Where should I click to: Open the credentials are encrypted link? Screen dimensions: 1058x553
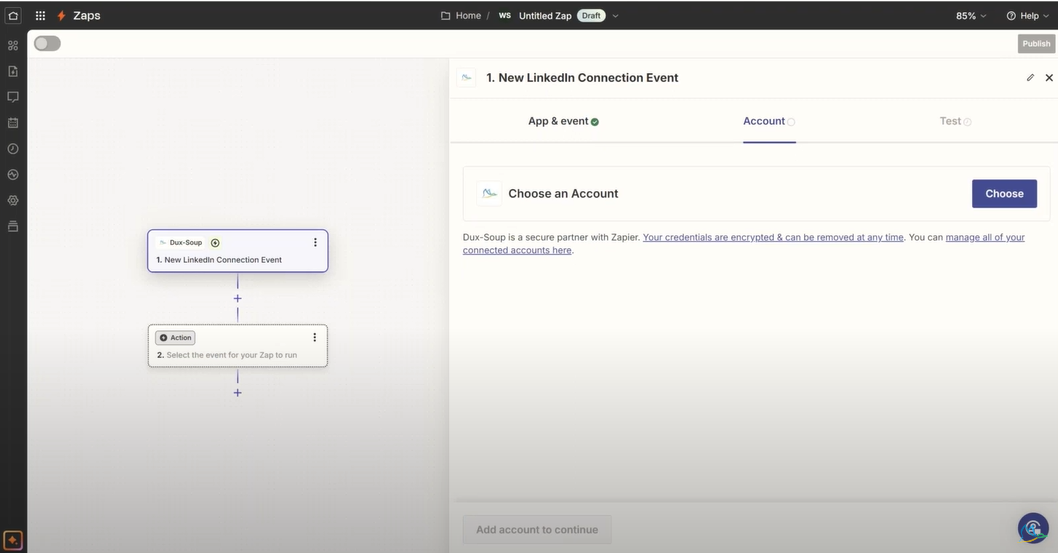point(773,237)
